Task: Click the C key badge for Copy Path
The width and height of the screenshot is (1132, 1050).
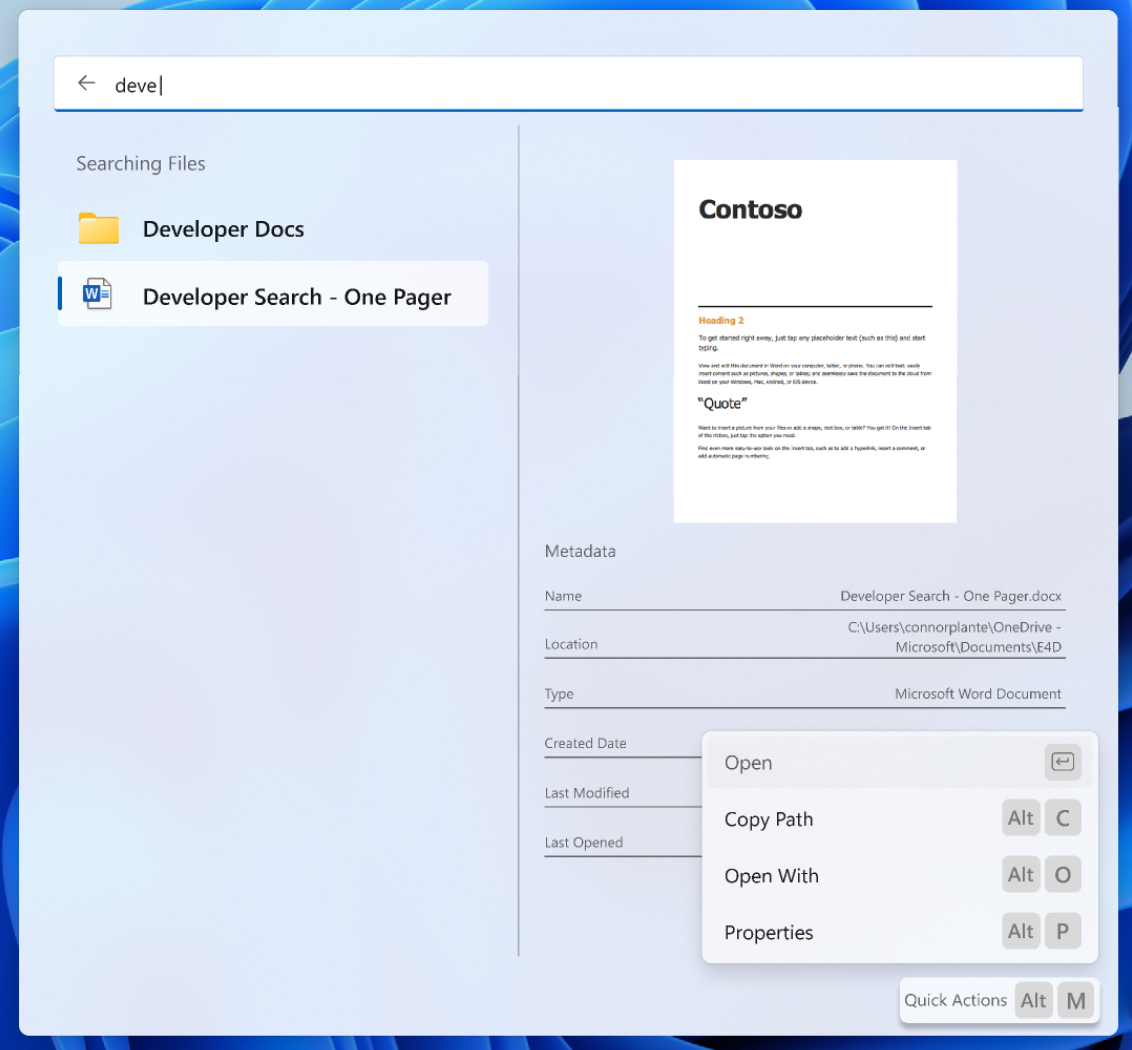Action: pyautogui.click(x=1062, y=819)
